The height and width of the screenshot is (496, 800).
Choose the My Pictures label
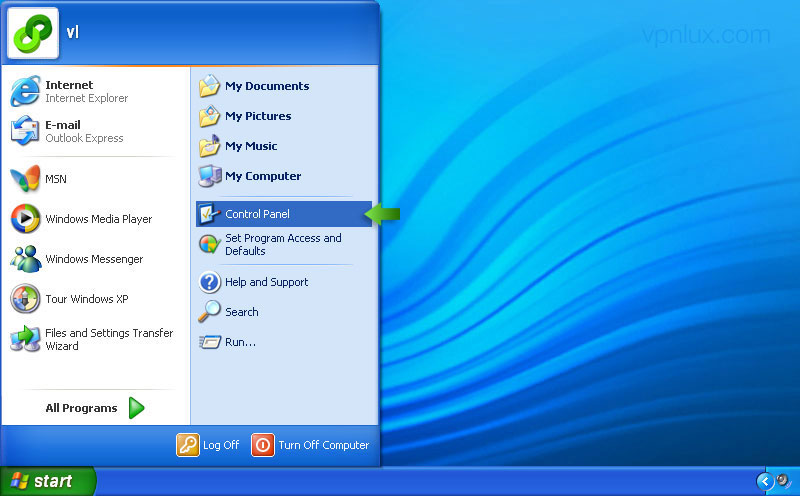[258, 116]
